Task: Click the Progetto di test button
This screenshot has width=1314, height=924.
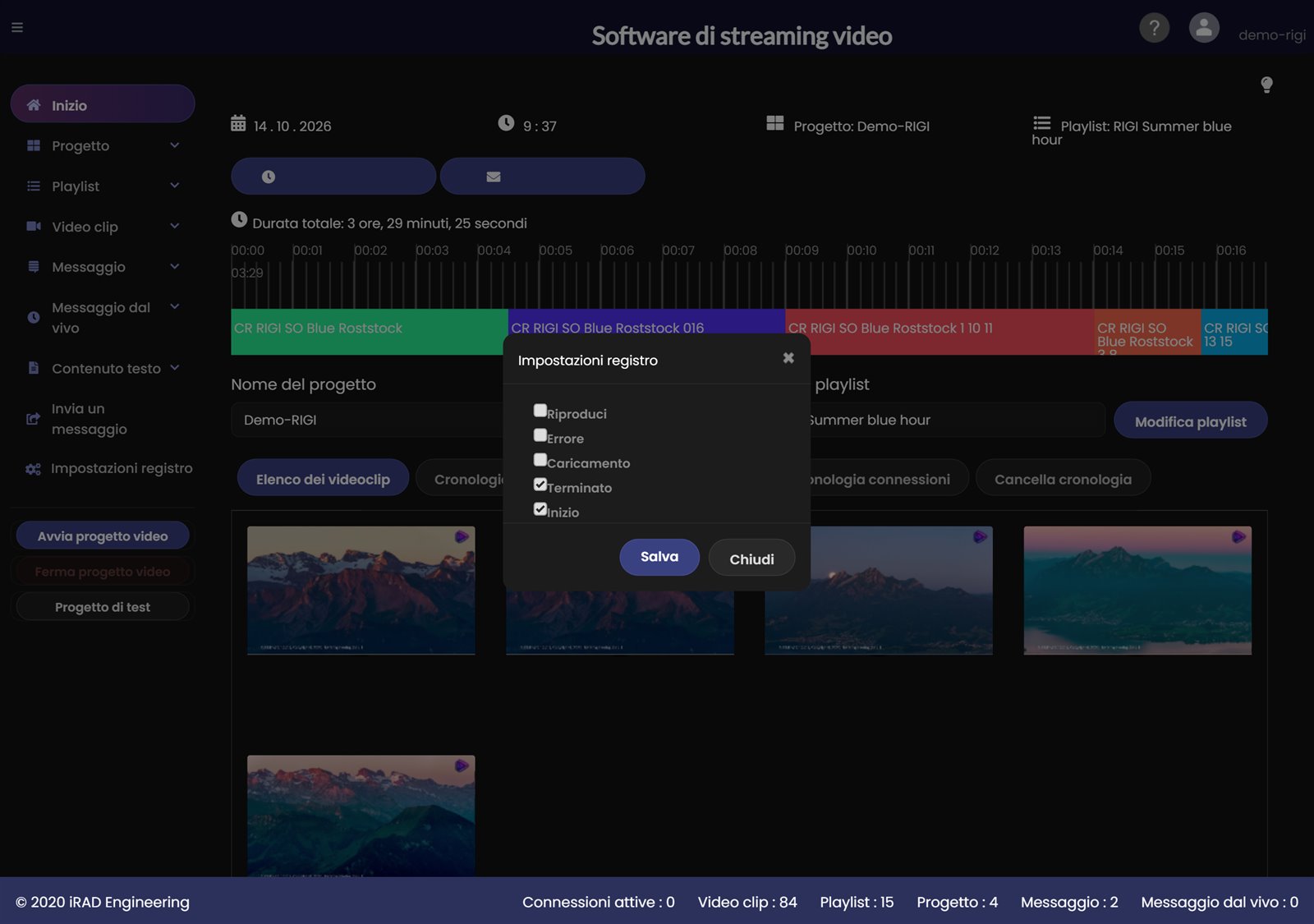Action: [x=103, y=607]
